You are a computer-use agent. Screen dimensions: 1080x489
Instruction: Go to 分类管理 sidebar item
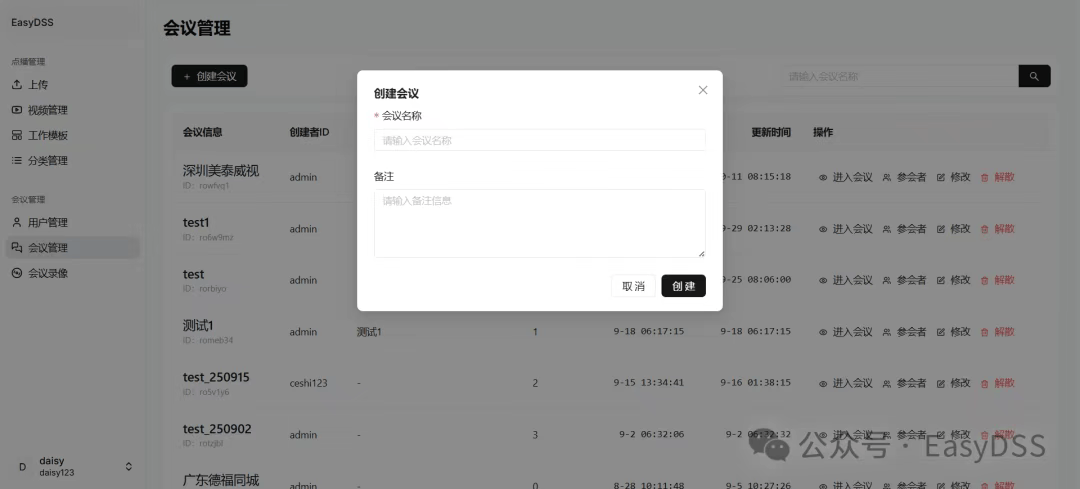pos(47,160)
